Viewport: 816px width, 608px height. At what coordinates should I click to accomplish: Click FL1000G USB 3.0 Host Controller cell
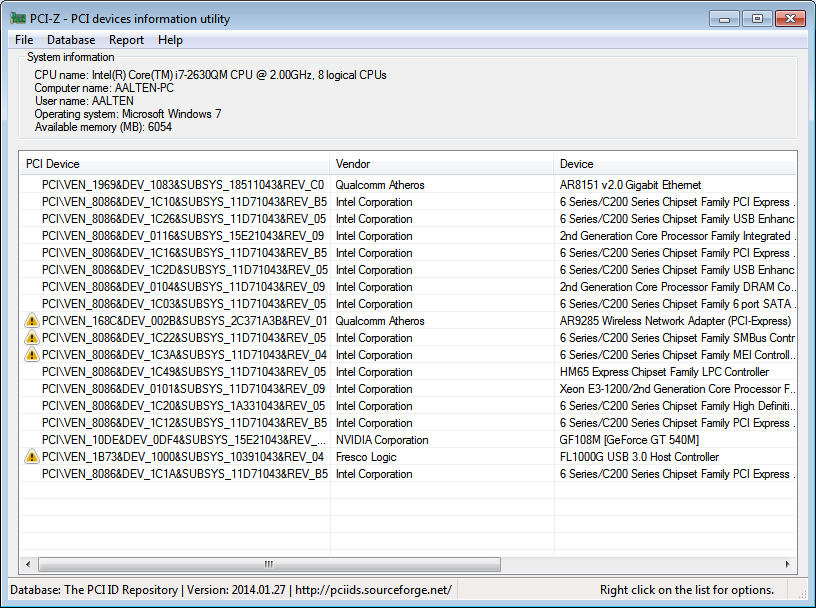(639, 457)
